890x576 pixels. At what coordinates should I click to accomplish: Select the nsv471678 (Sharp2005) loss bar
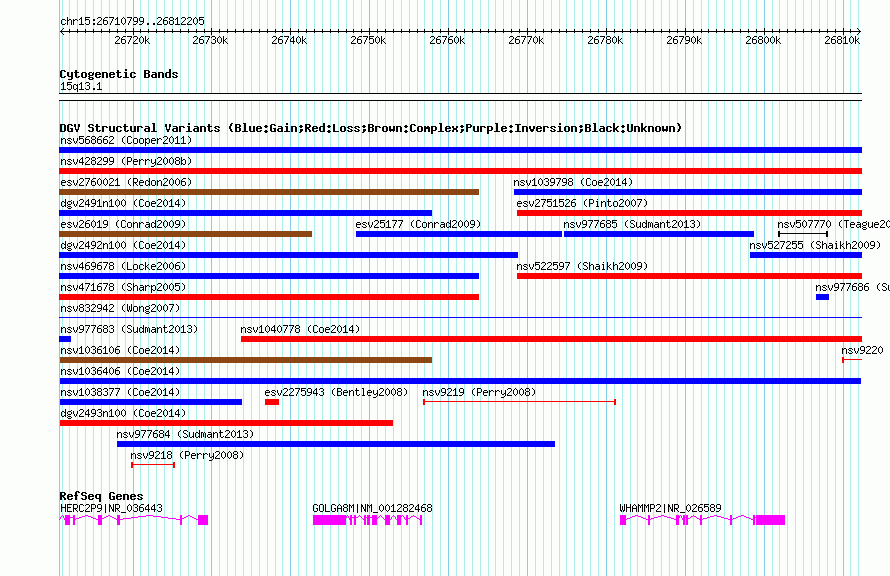269,297
